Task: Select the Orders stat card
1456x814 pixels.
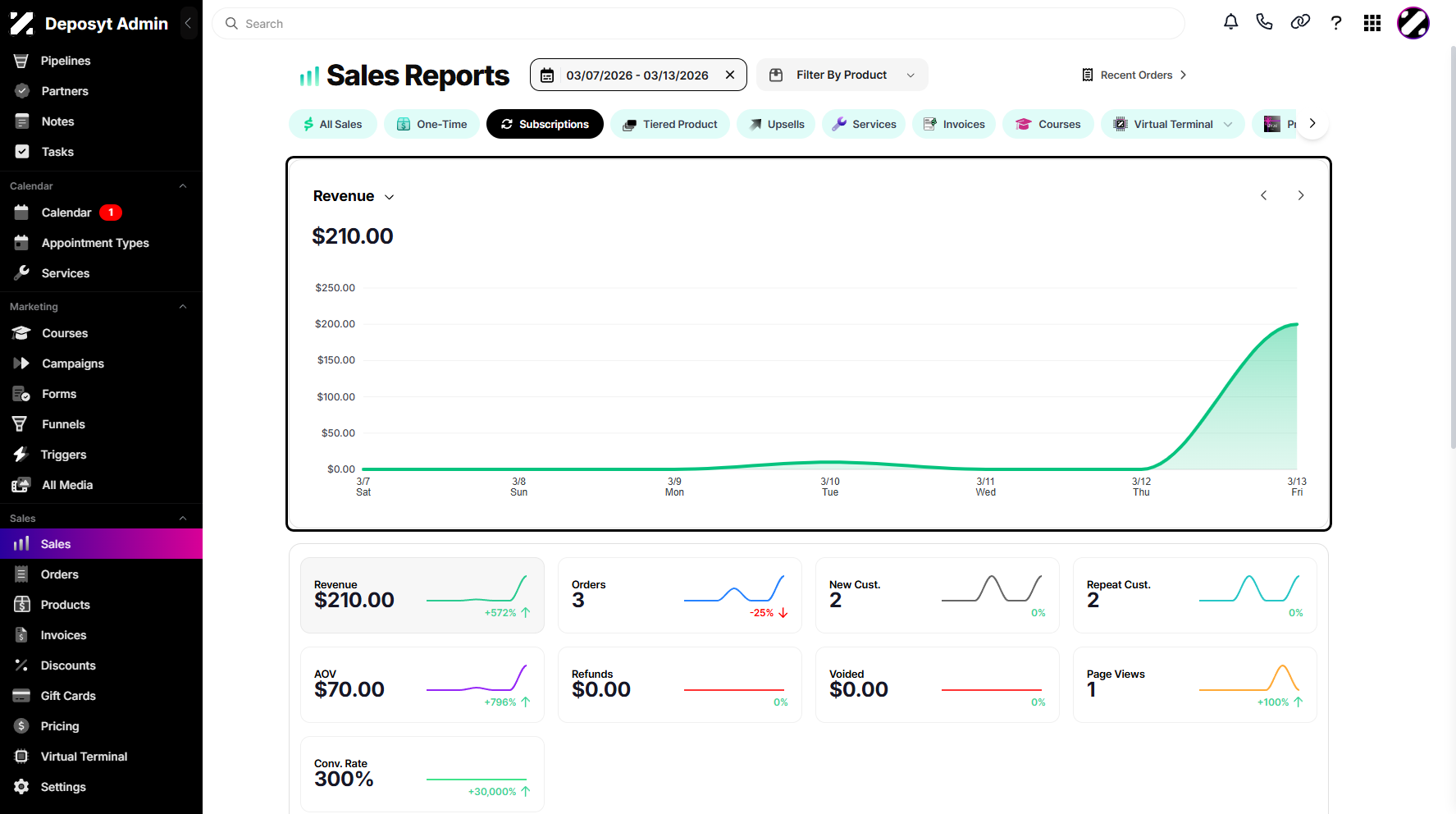Action: 680,595
